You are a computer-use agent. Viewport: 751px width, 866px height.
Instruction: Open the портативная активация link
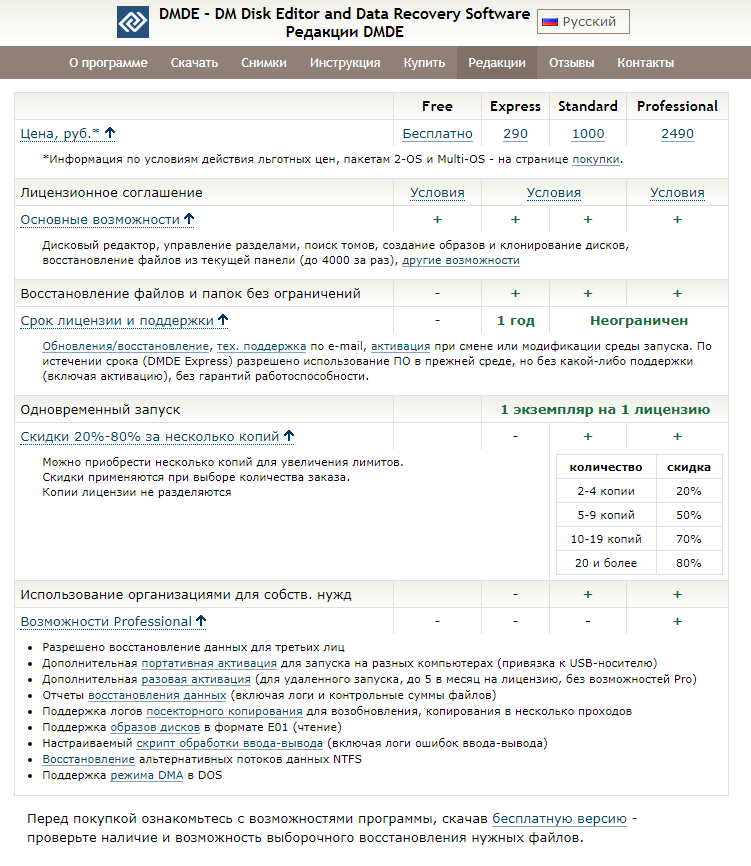click(x=209, y=663)
